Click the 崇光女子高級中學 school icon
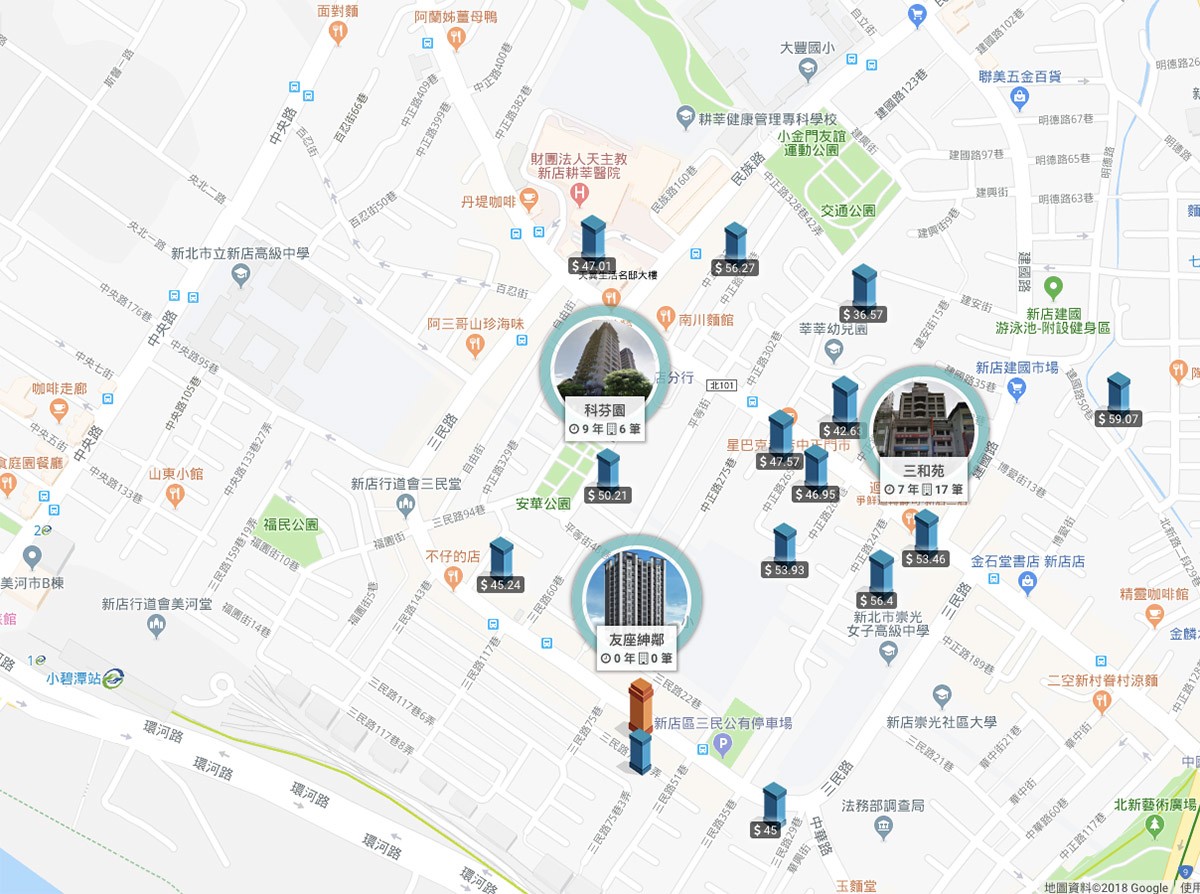The width and height of the screenshot is (1200, 894). click(887, 653)
